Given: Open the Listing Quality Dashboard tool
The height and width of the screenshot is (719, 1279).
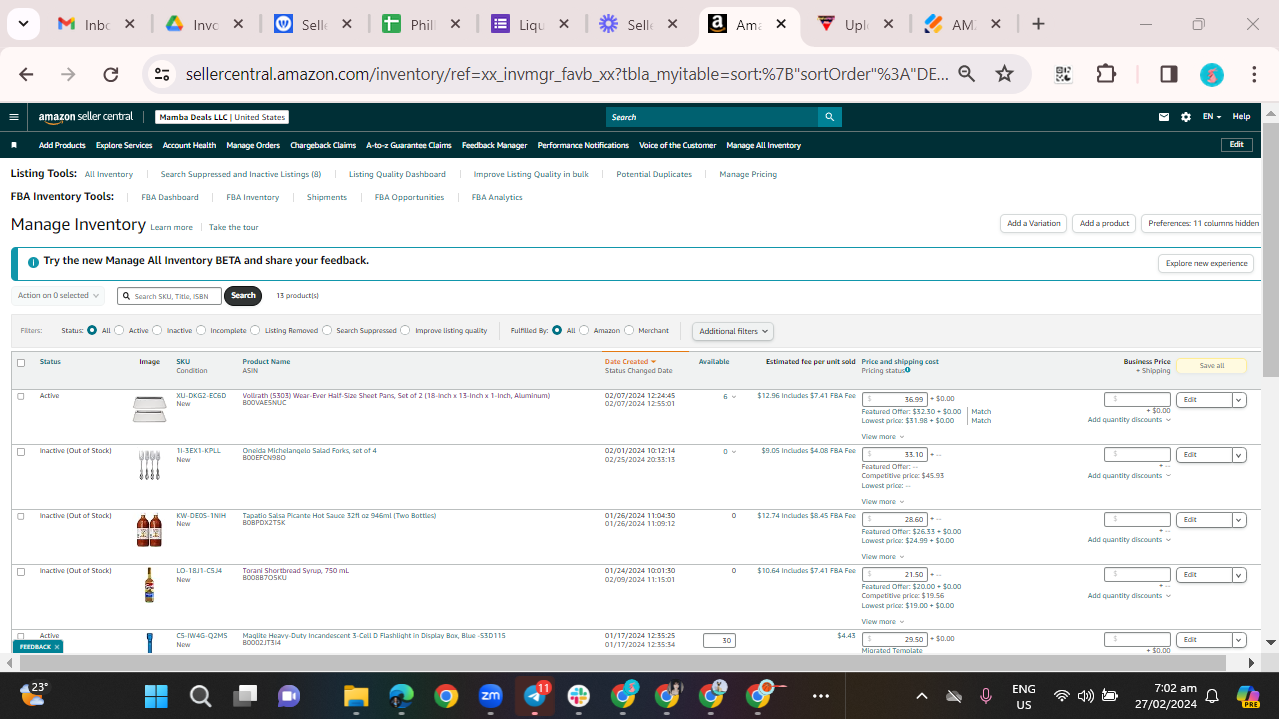Looking at the screenshot, I should pos(397,174).
